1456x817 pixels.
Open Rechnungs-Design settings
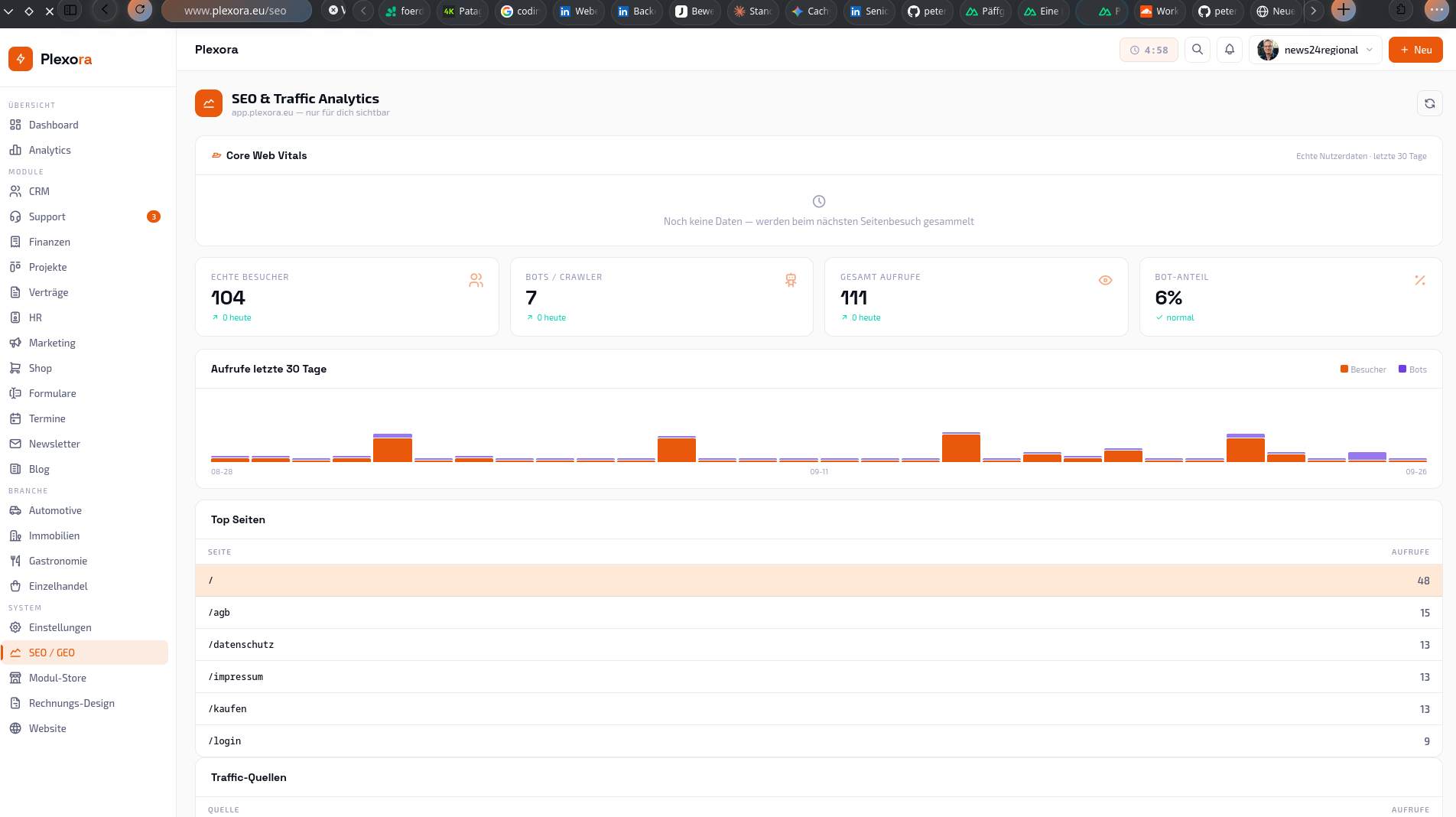pos(84,703)
